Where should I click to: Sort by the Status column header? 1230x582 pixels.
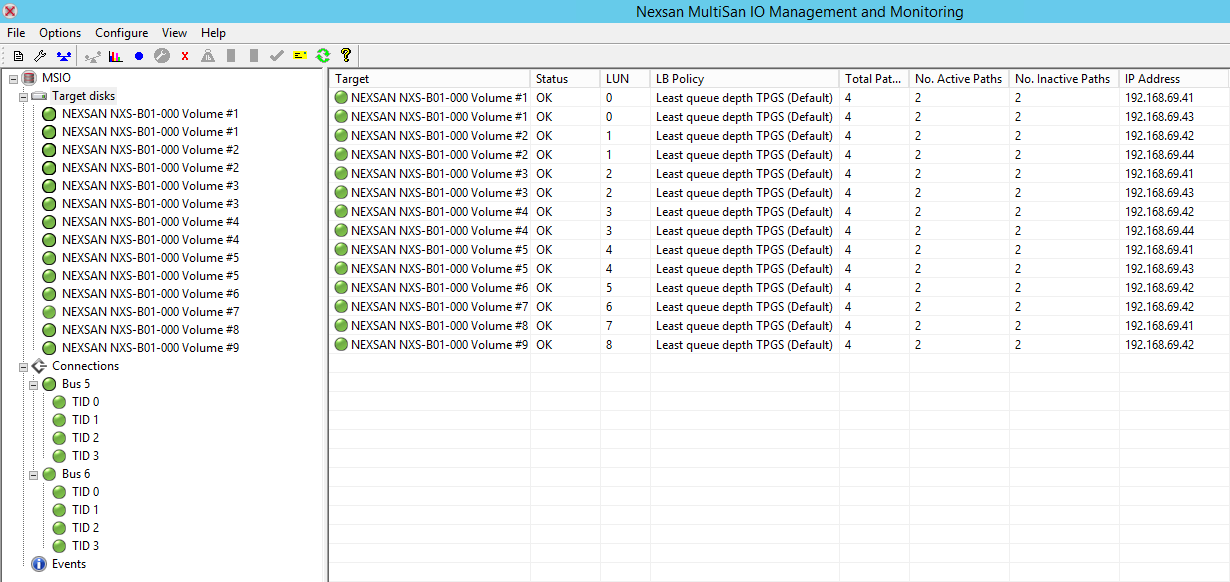point(565,79)
